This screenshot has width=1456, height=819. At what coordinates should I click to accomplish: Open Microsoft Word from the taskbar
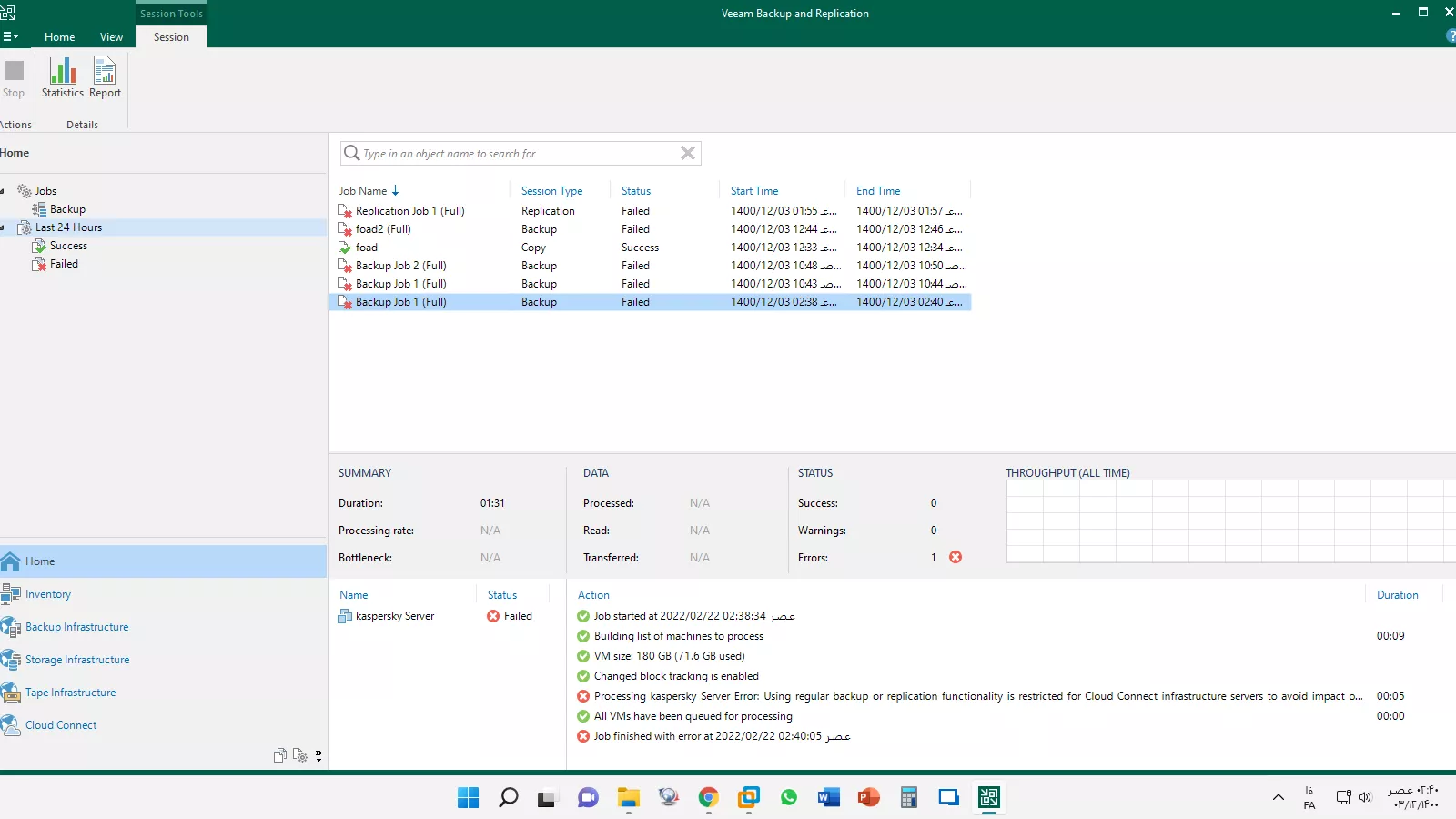[x=828, y=798]
